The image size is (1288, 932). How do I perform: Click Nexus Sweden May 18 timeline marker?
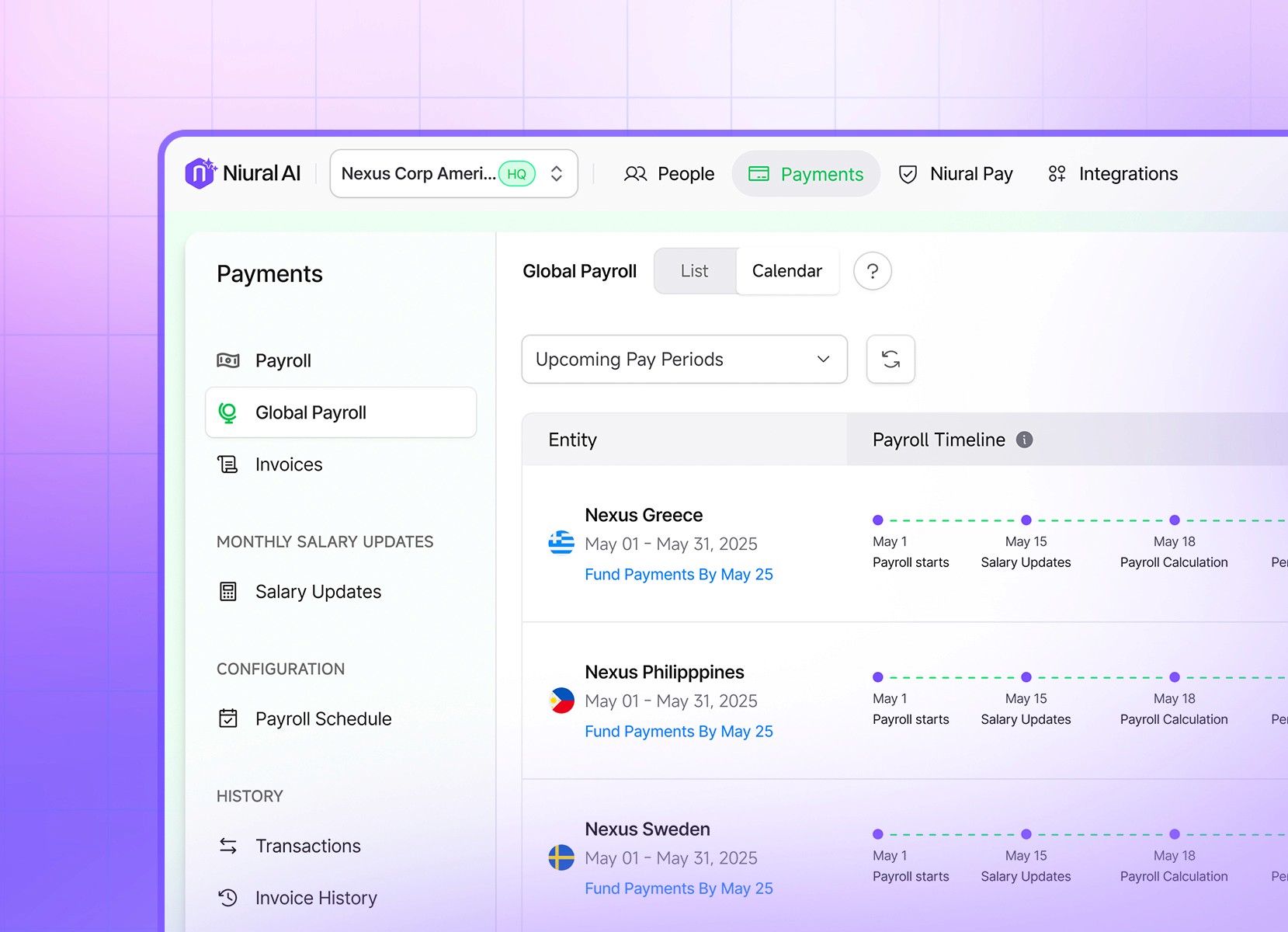(1175, 834)
